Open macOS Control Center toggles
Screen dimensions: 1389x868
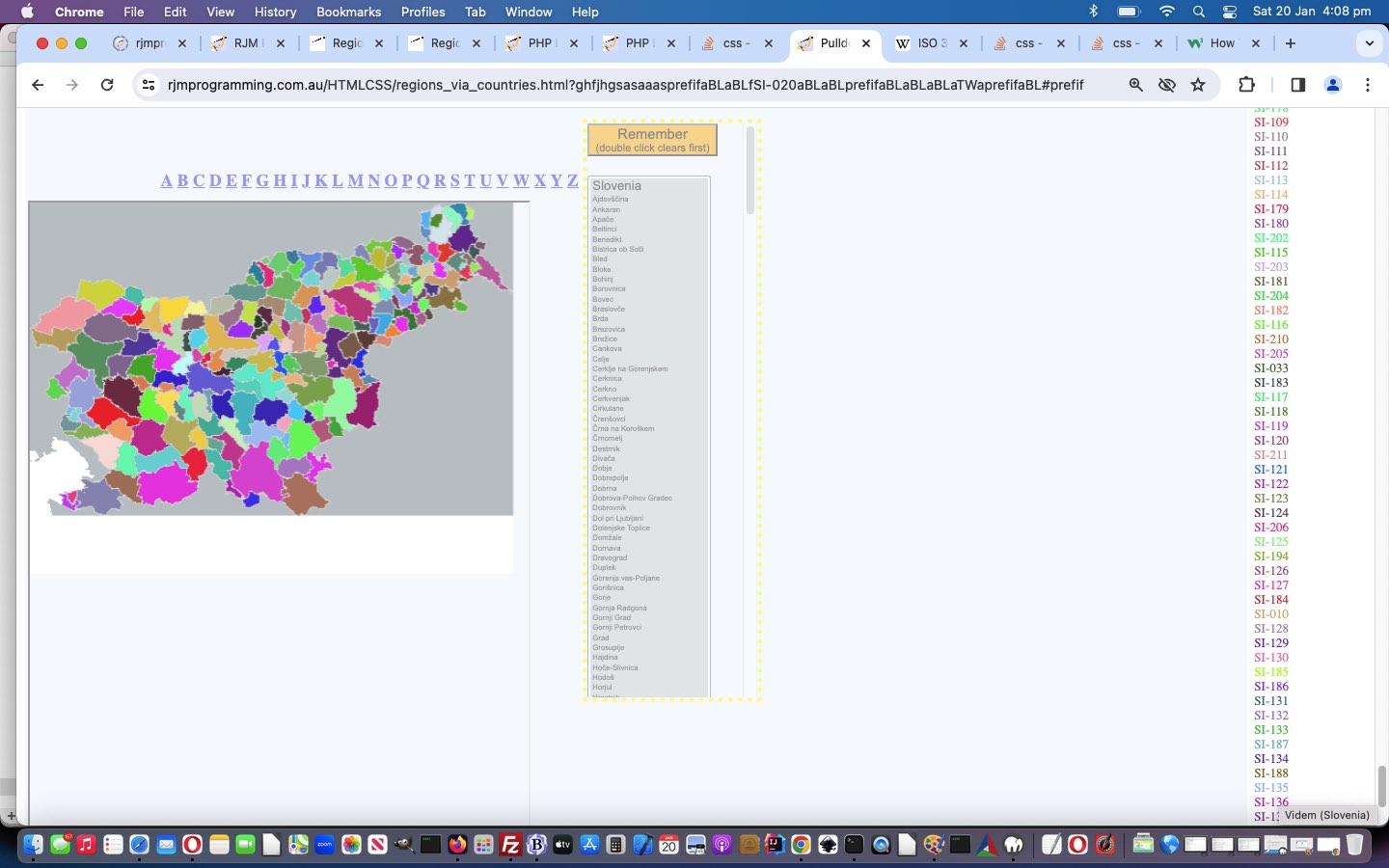1229,12
